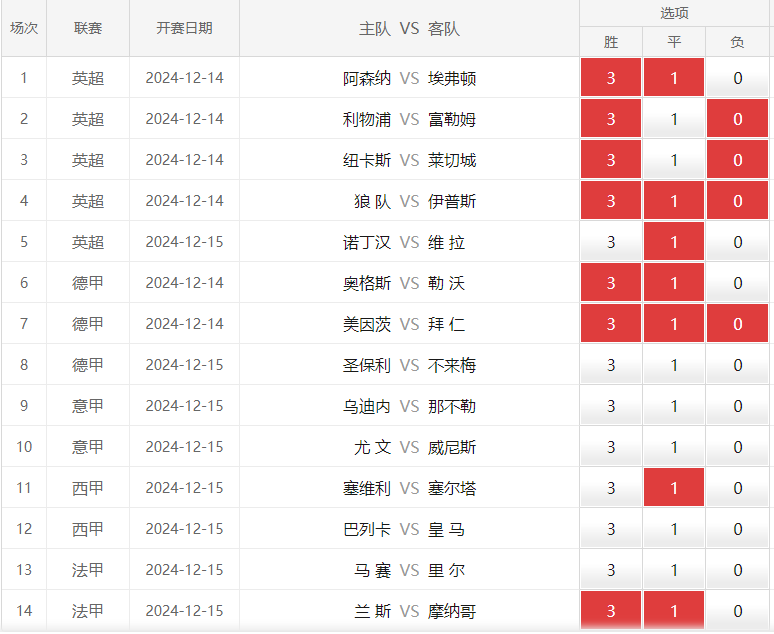This screenshot has width=774, height=634.
Task: Select win (3) for 诺丁汉 VS 维拉
Action: (611, 241)
